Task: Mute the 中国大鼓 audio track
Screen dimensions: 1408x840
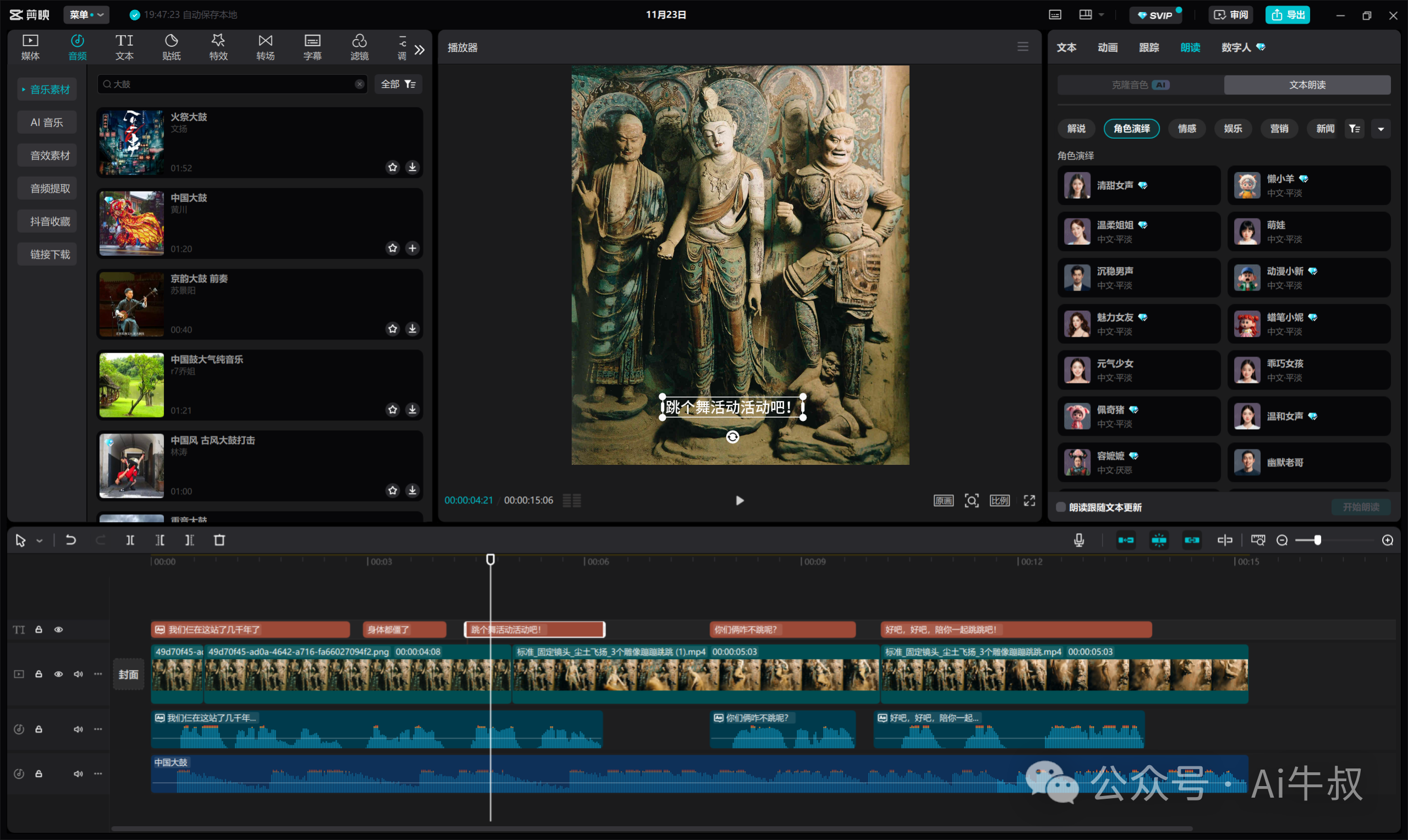Action: [78, 774]
